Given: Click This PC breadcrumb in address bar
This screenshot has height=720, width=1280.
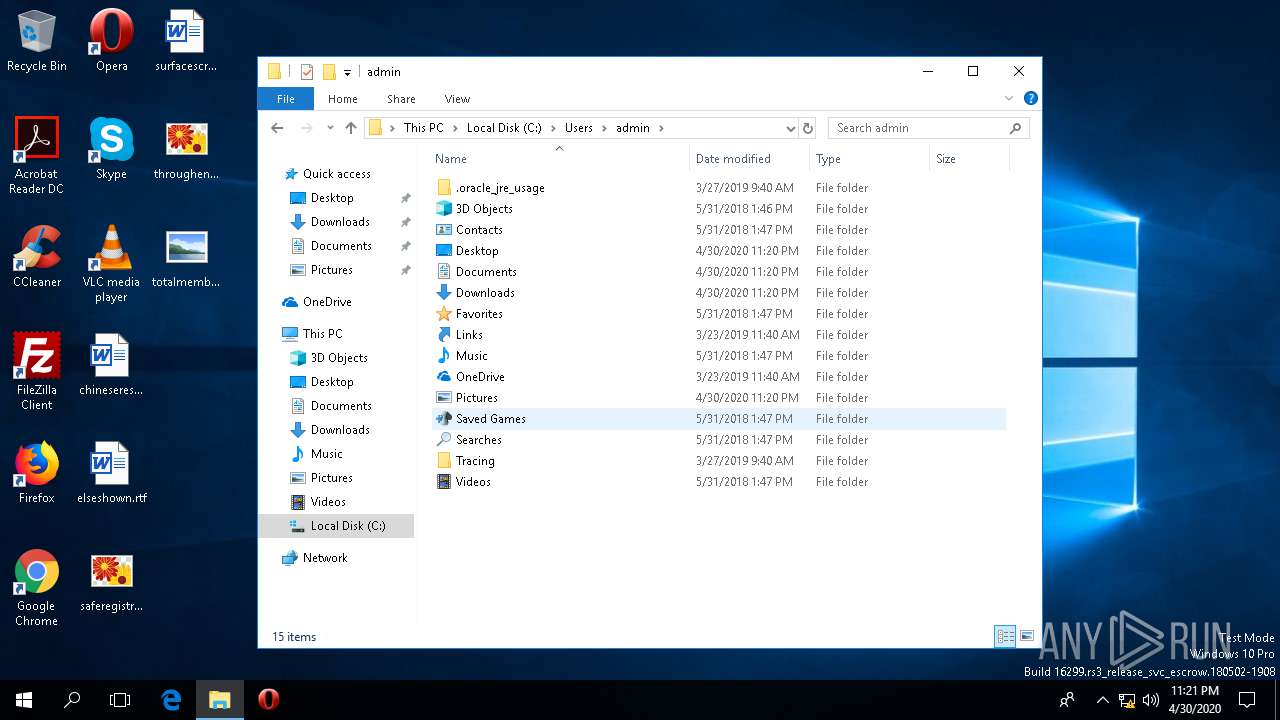Looking at the screenshot, I should pyautogui.click(x=423, y=128).
